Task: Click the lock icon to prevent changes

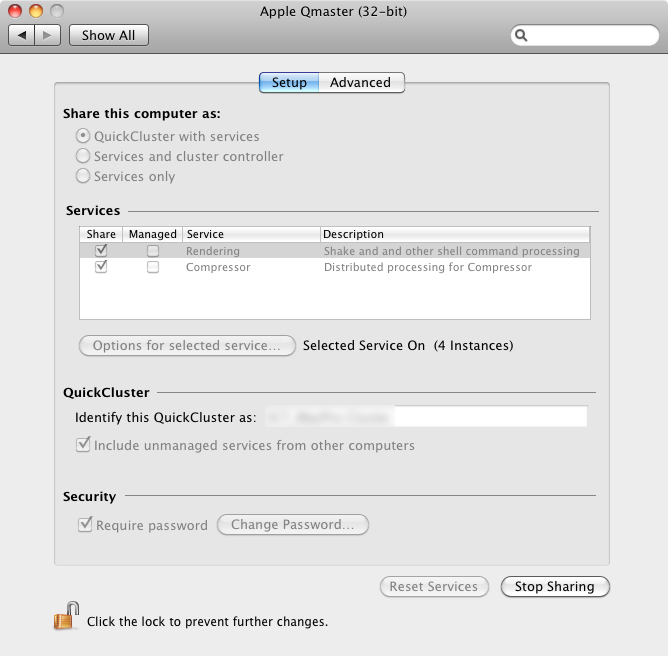Action: click(66, 616)
